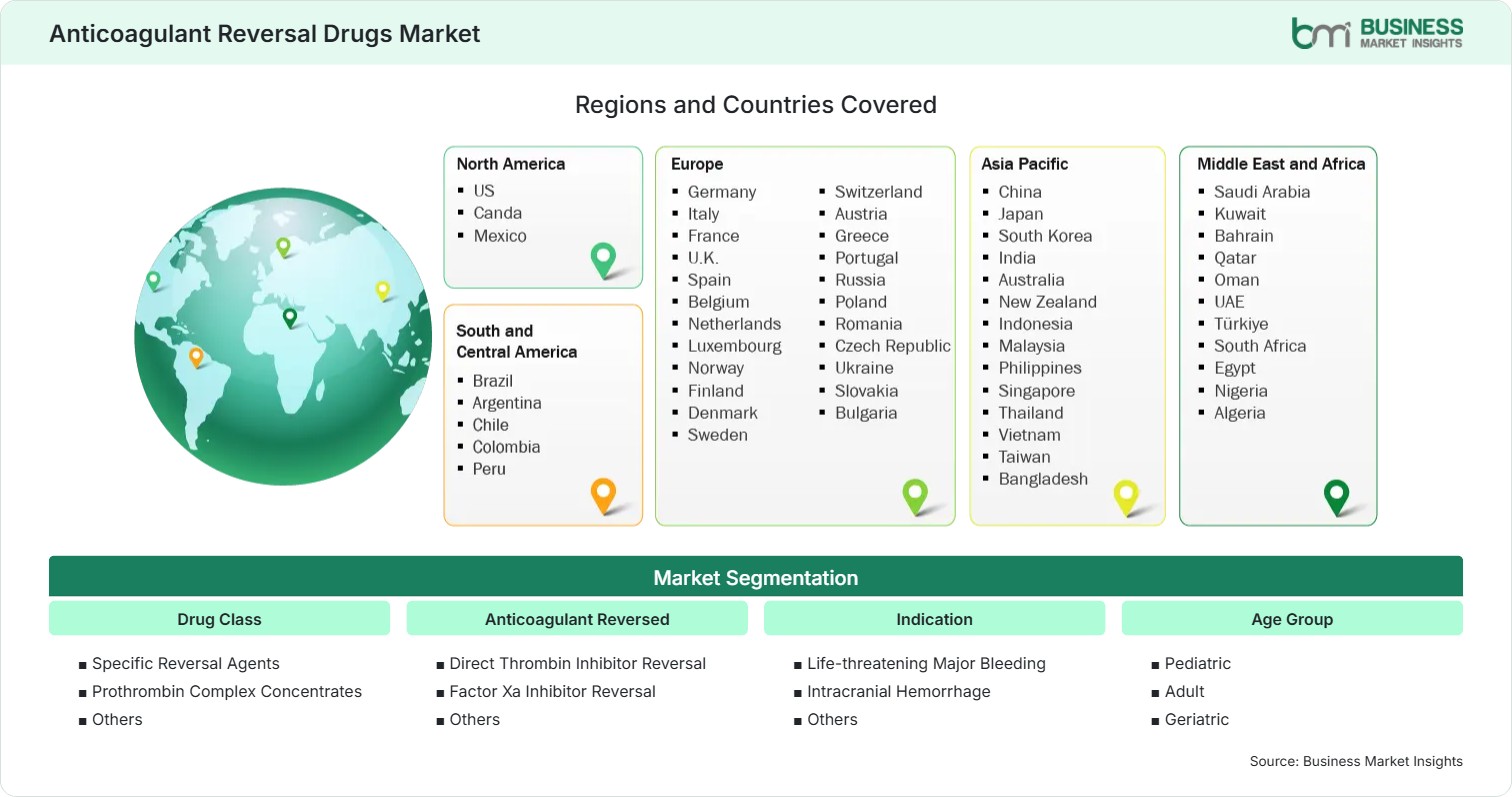
Task: Click 'Adult' under Age Group
Action: coord(1185,691)
